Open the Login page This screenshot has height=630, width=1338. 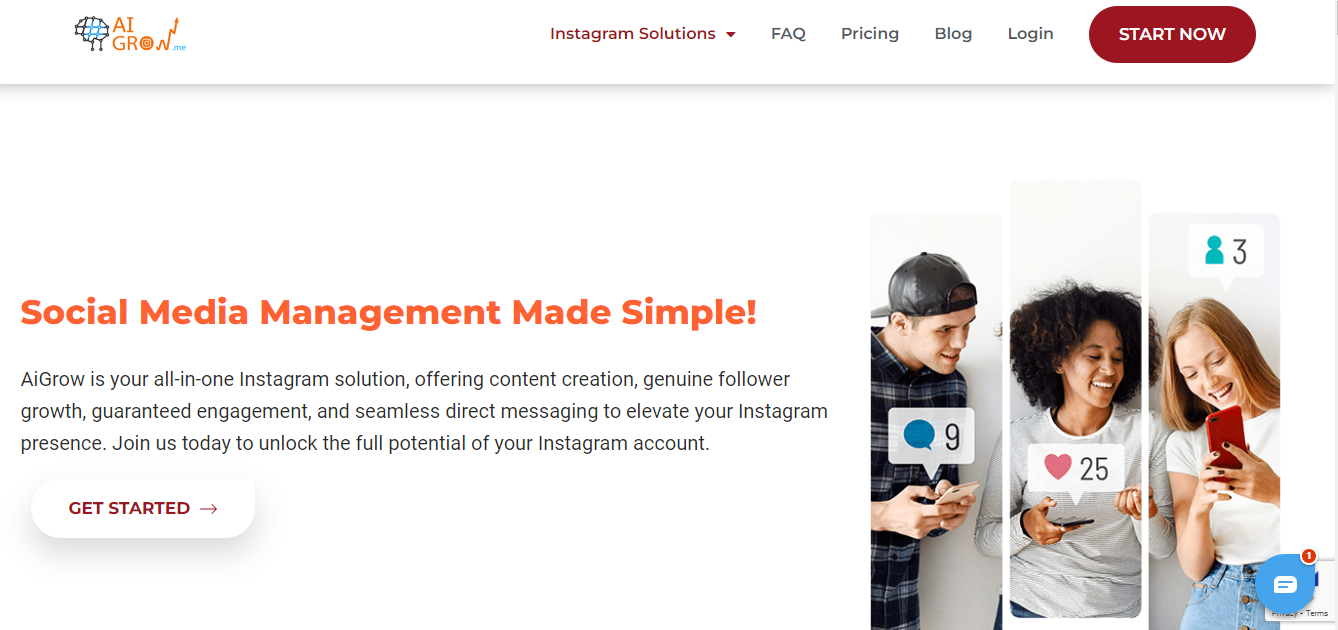pyautogui.click(x=1030, y=34)
